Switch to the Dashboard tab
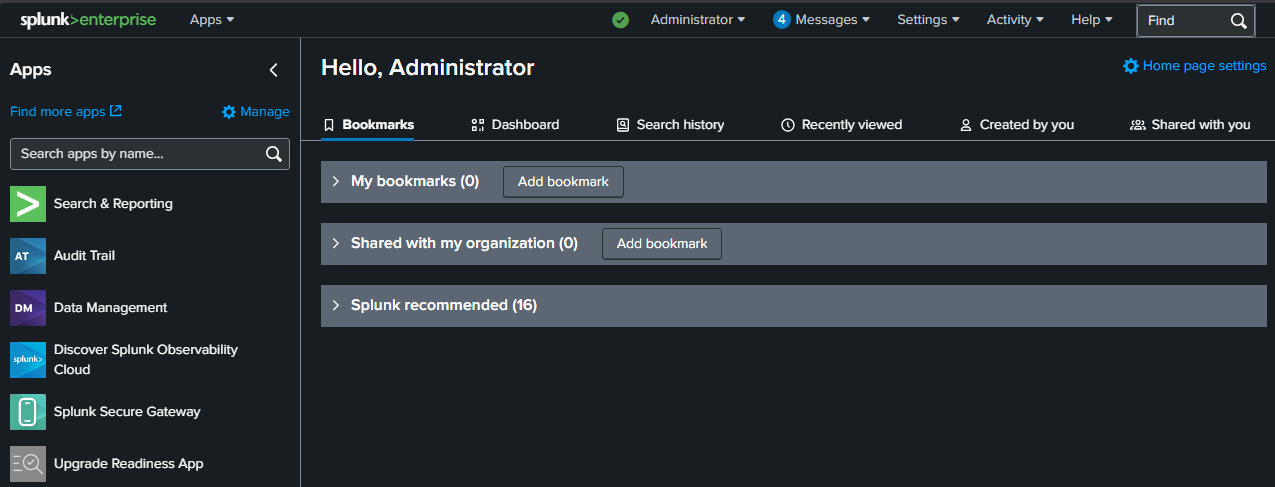This screenshot has height=487, width=1275. (515, 125)
